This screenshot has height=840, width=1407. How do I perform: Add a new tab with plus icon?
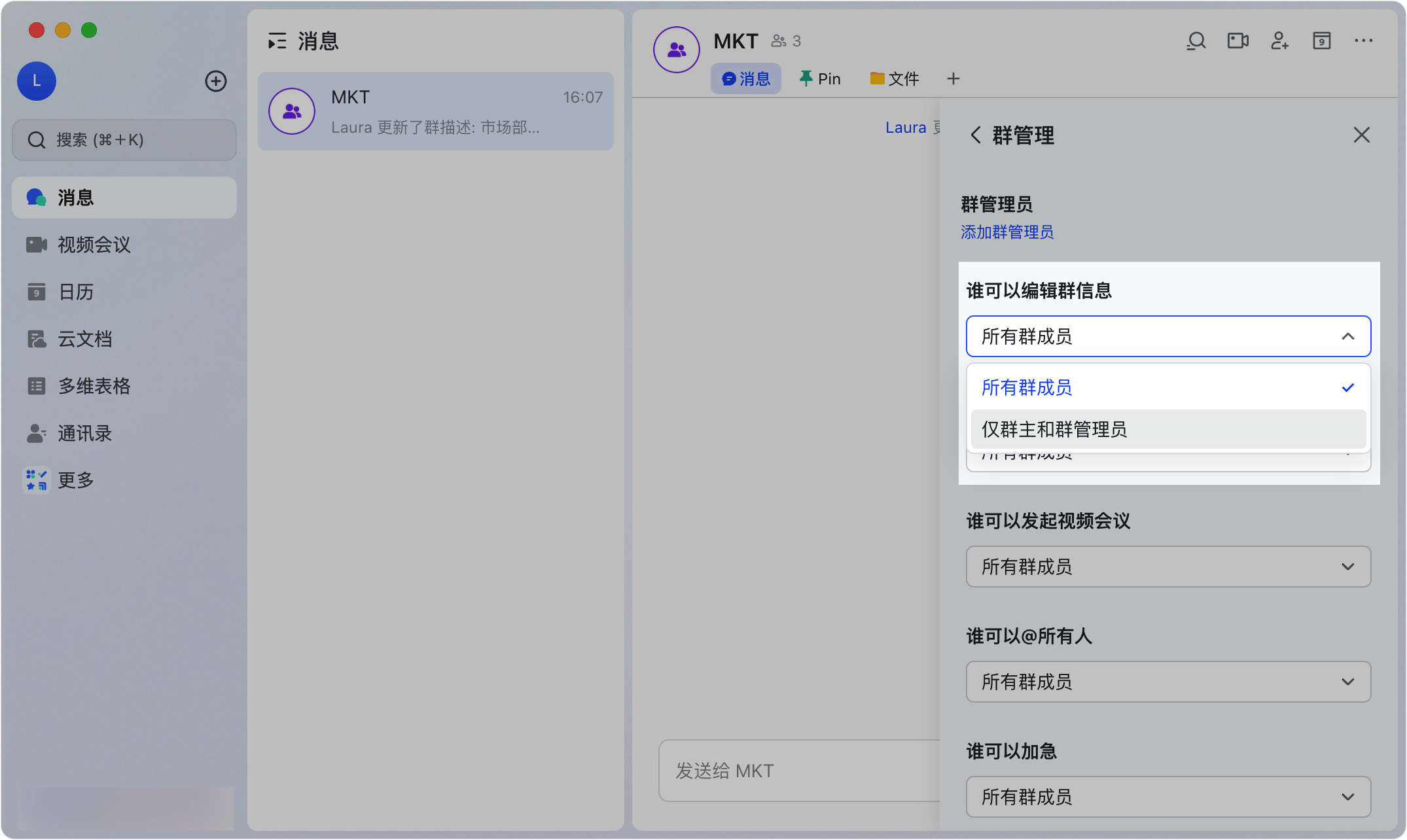coord(953,79)
